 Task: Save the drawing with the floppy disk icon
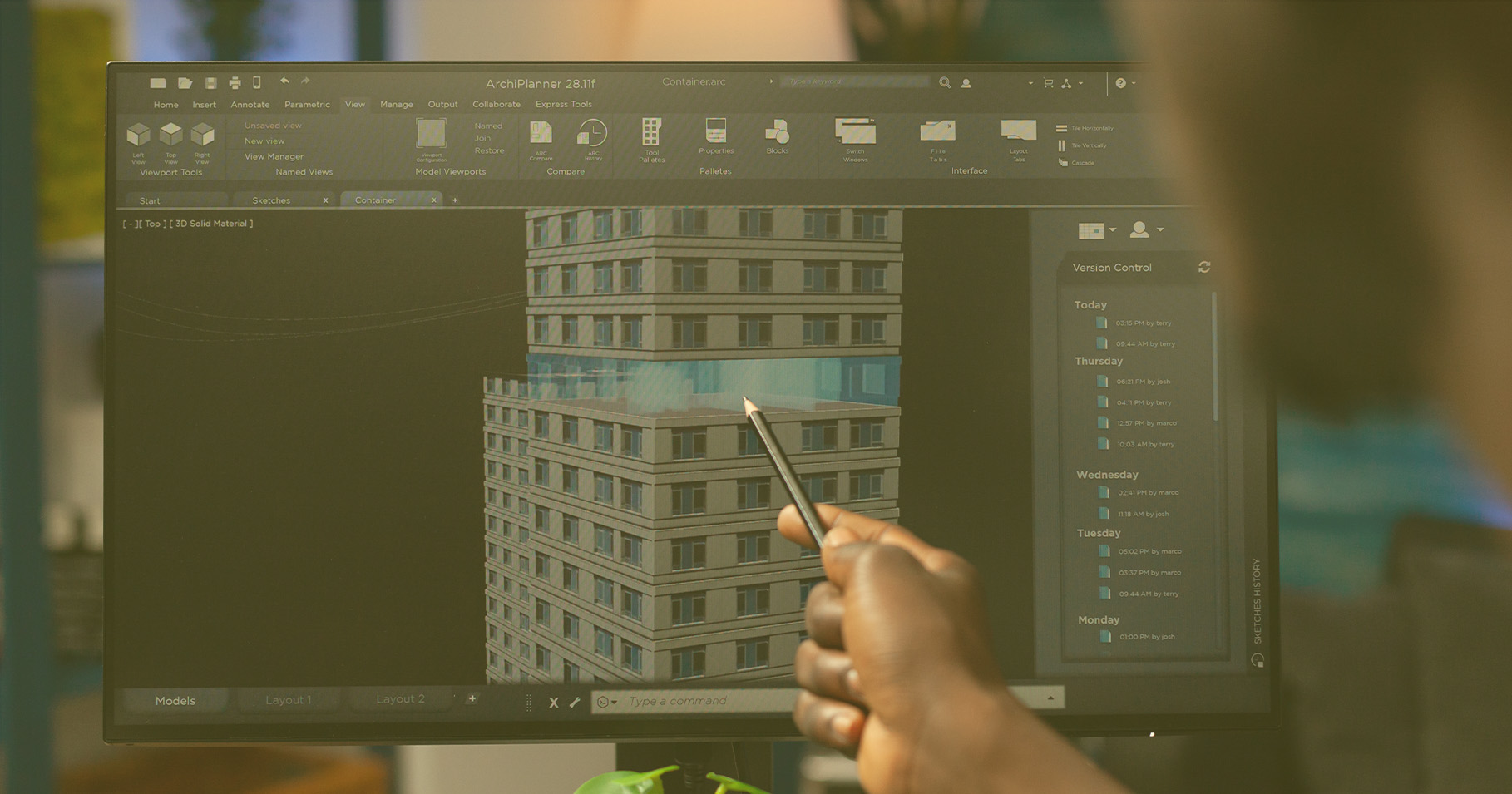pyautogui.click(x=211, y=83)
